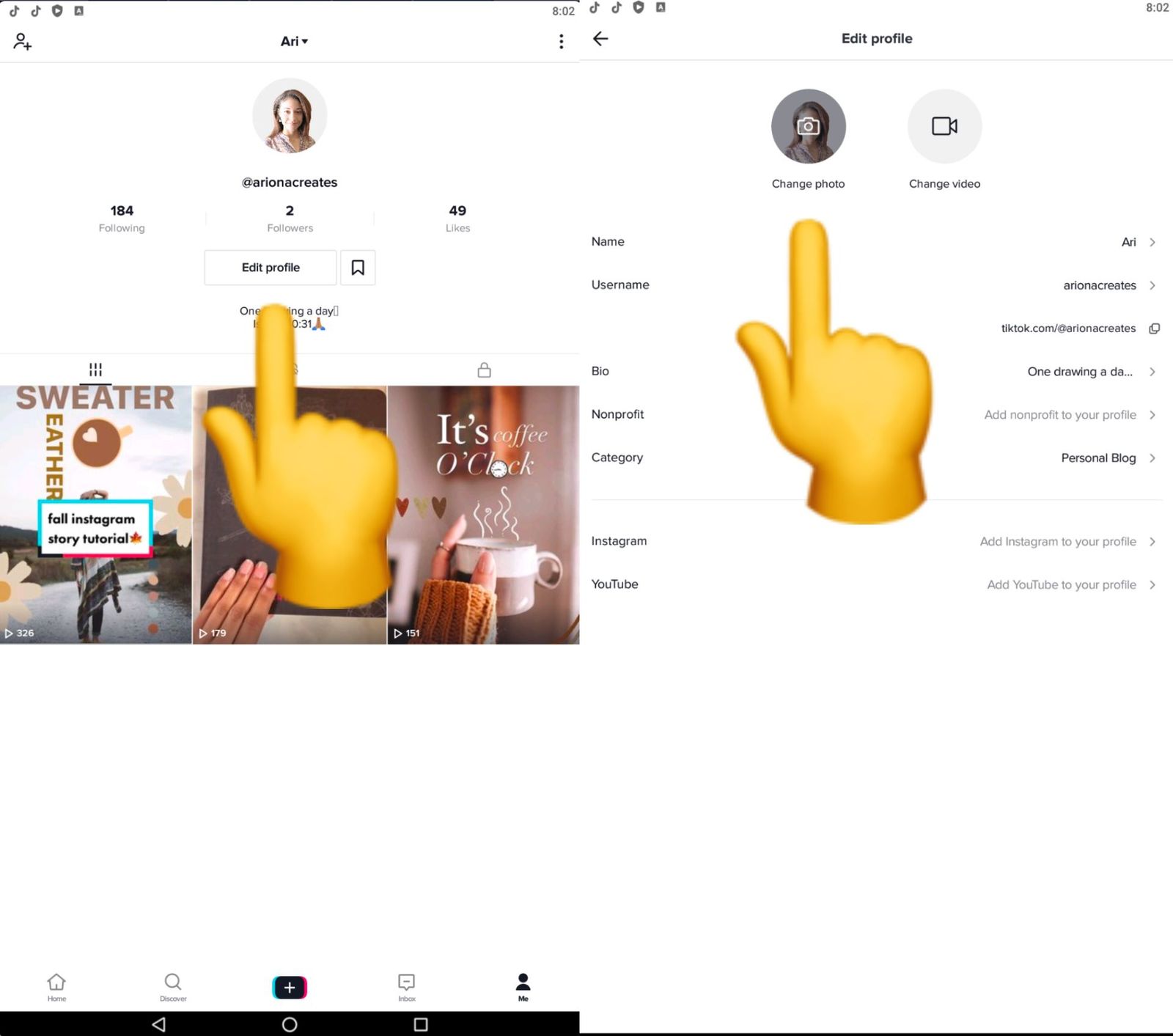
Task: Tap the Android back navigation button
Action: click(x=158, y=1024)
